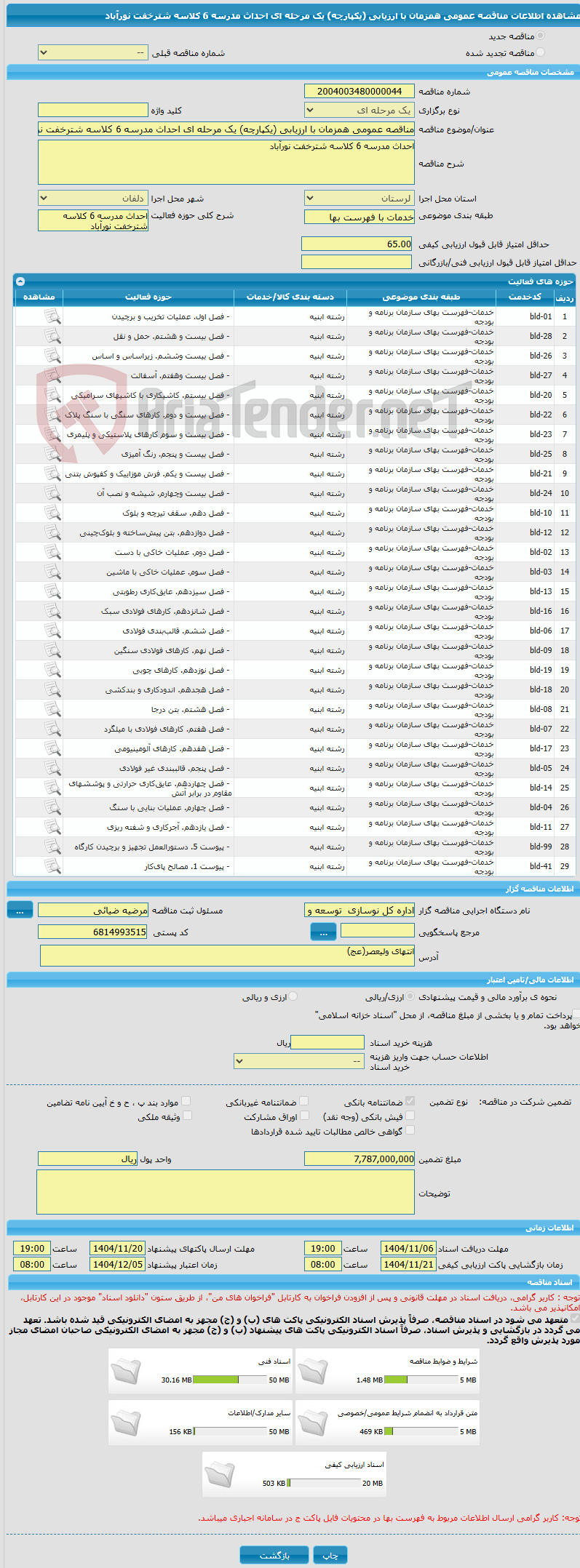Viewport: 580px width, 1568px height.
Task: Click the بازگشت button
Action: tap(274, 1556)
